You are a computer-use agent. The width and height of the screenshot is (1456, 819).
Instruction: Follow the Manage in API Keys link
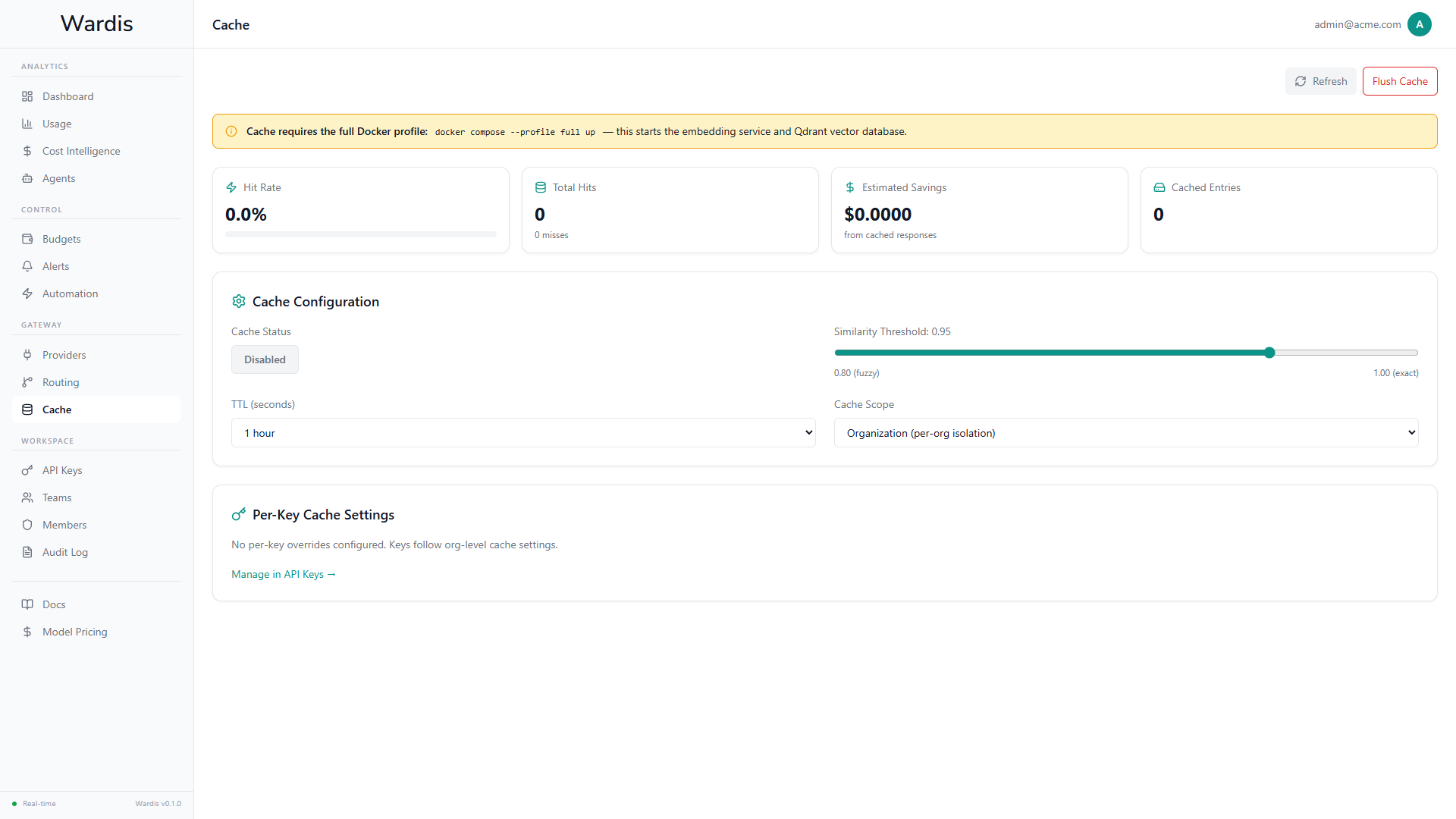click(284, 574)
